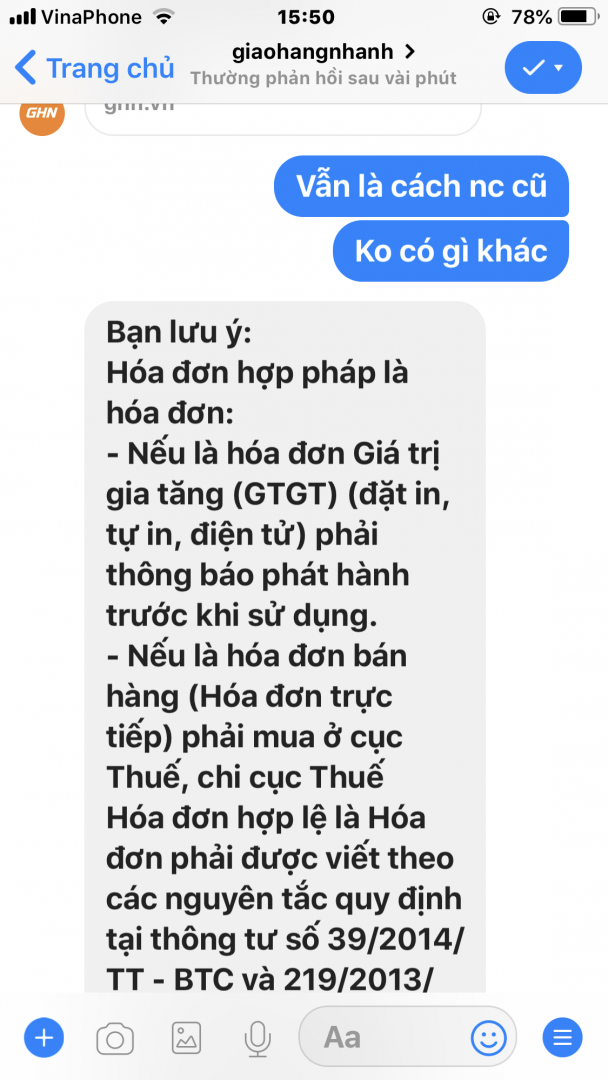Open the checkmark dropdown button at top right
The width and height of the screenshot is (608, 1080).
tap(543, 68)
